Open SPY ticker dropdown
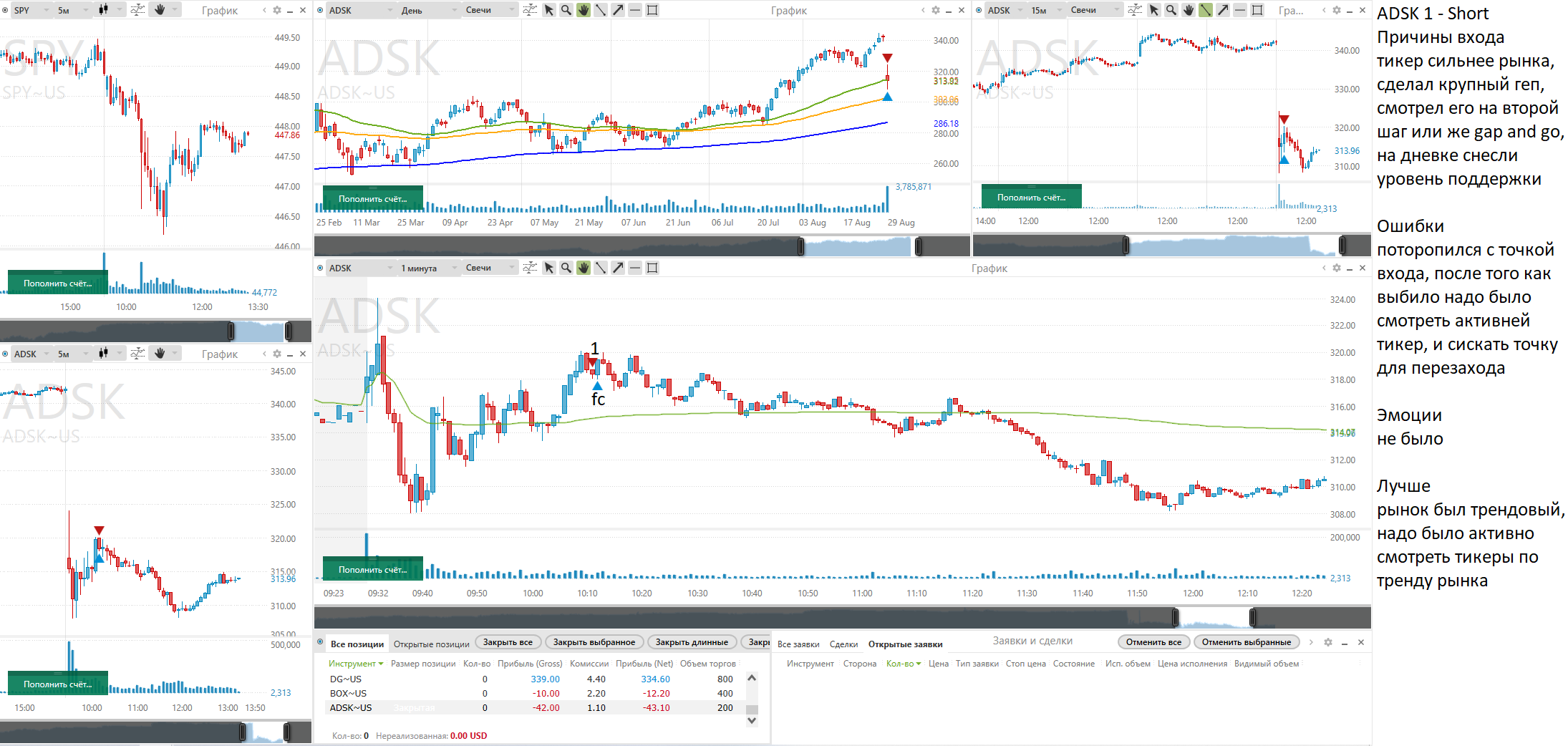The image size is (1568, 746). (x=32, y=10)
